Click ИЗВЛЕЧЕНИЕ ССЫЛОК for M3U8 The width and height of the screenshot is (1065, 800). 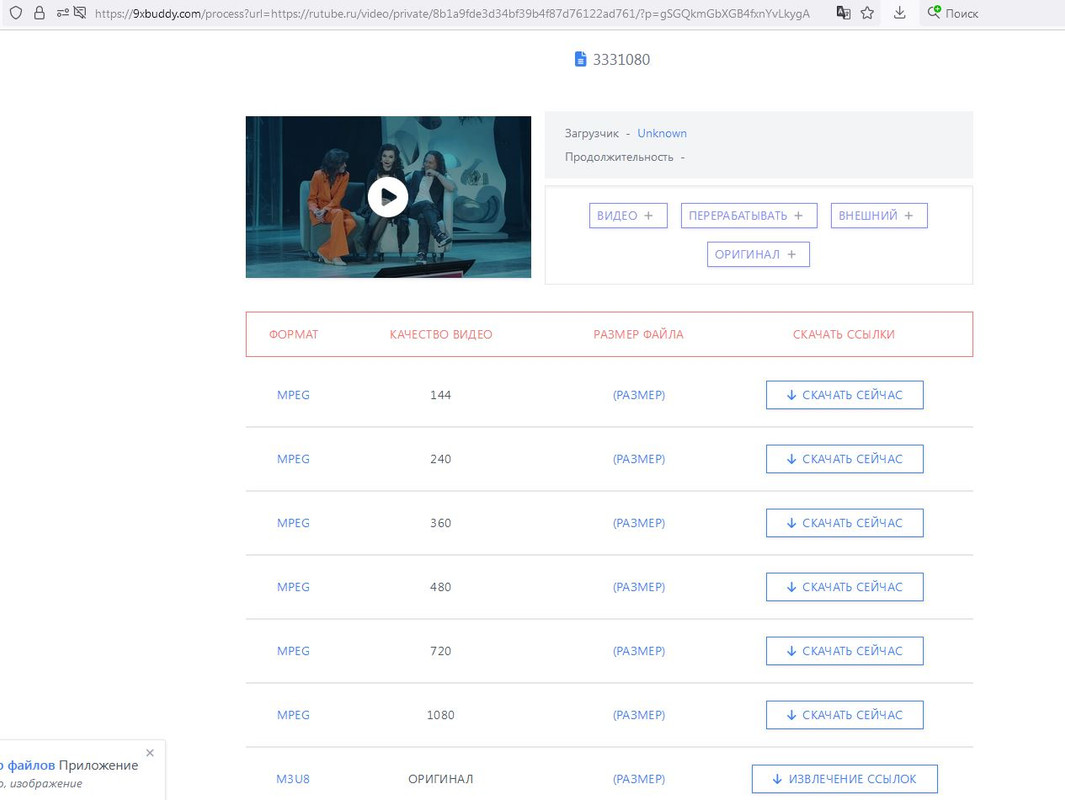pyautogui.click(x=845, y=779)
